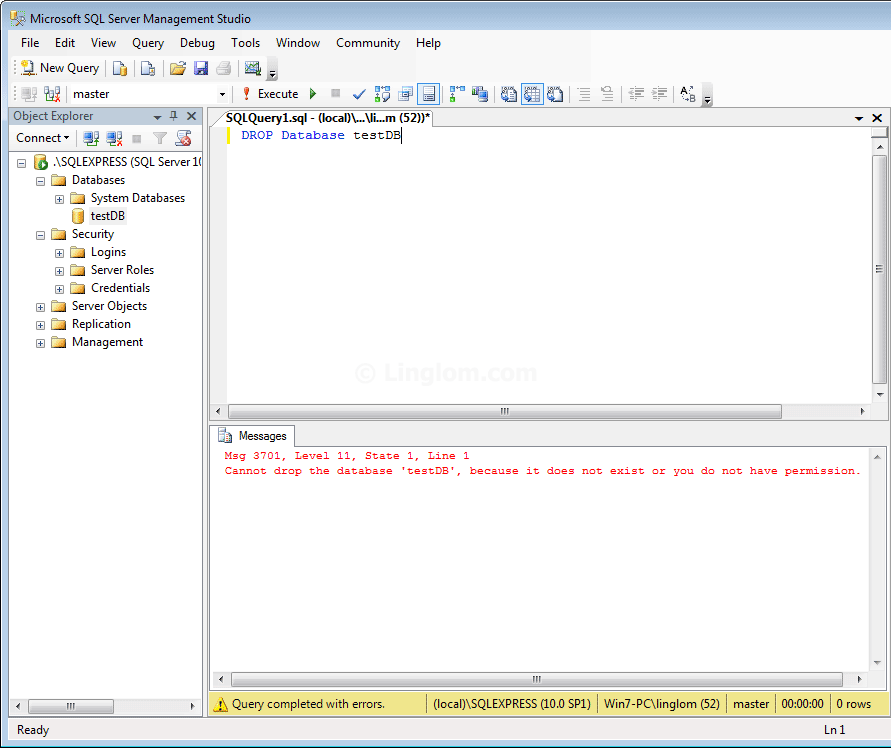Select the testDB database node
This screenshot has width=891, height=748.
(x=107, y=216)
